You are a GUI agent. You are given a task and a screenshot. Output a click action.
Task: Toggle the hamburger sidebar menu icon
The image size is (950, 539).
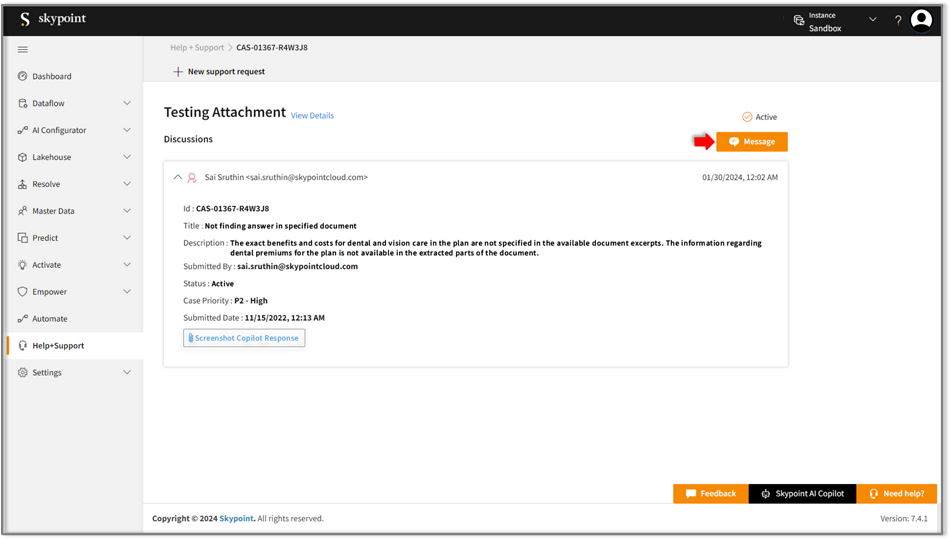(22, 50)
